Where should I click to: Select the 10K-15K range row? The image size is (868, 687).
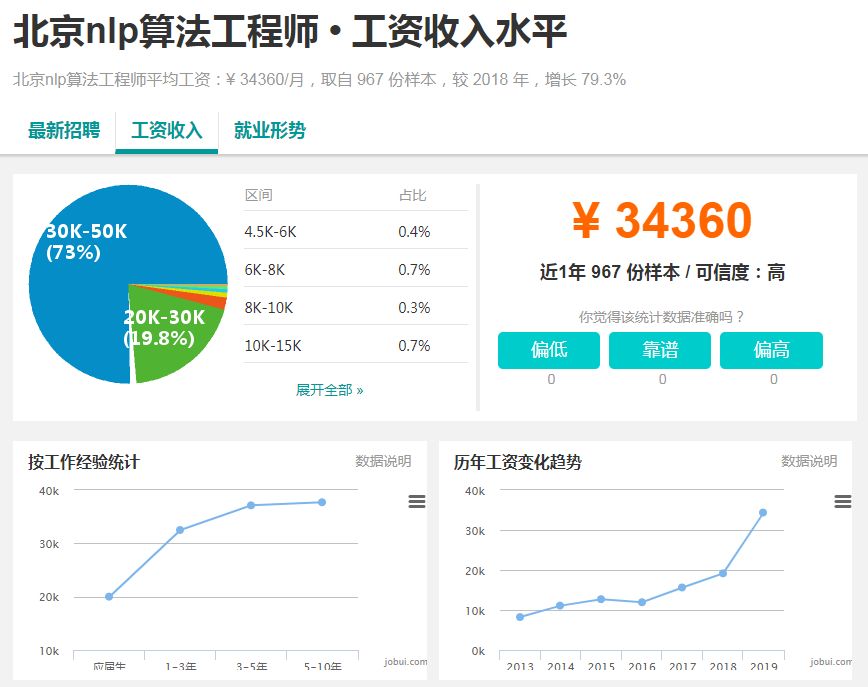[x=356, y=345]
